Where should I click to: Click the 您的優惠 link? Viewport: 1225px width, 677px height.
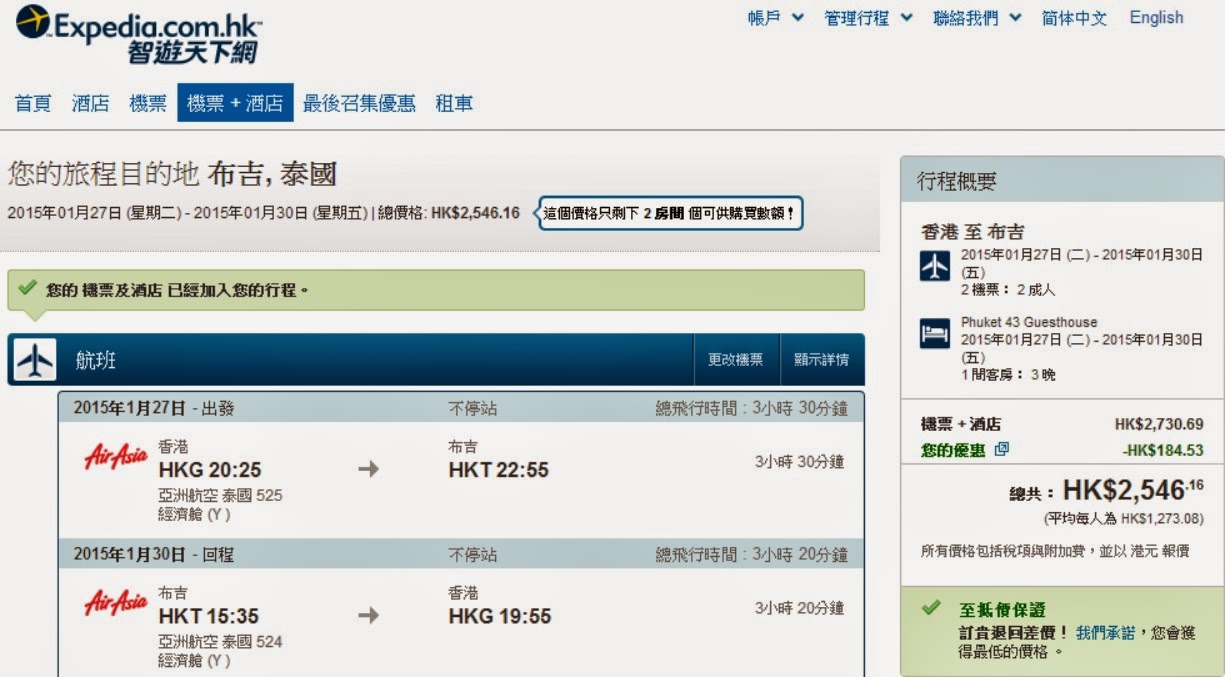tap(953, 450)
